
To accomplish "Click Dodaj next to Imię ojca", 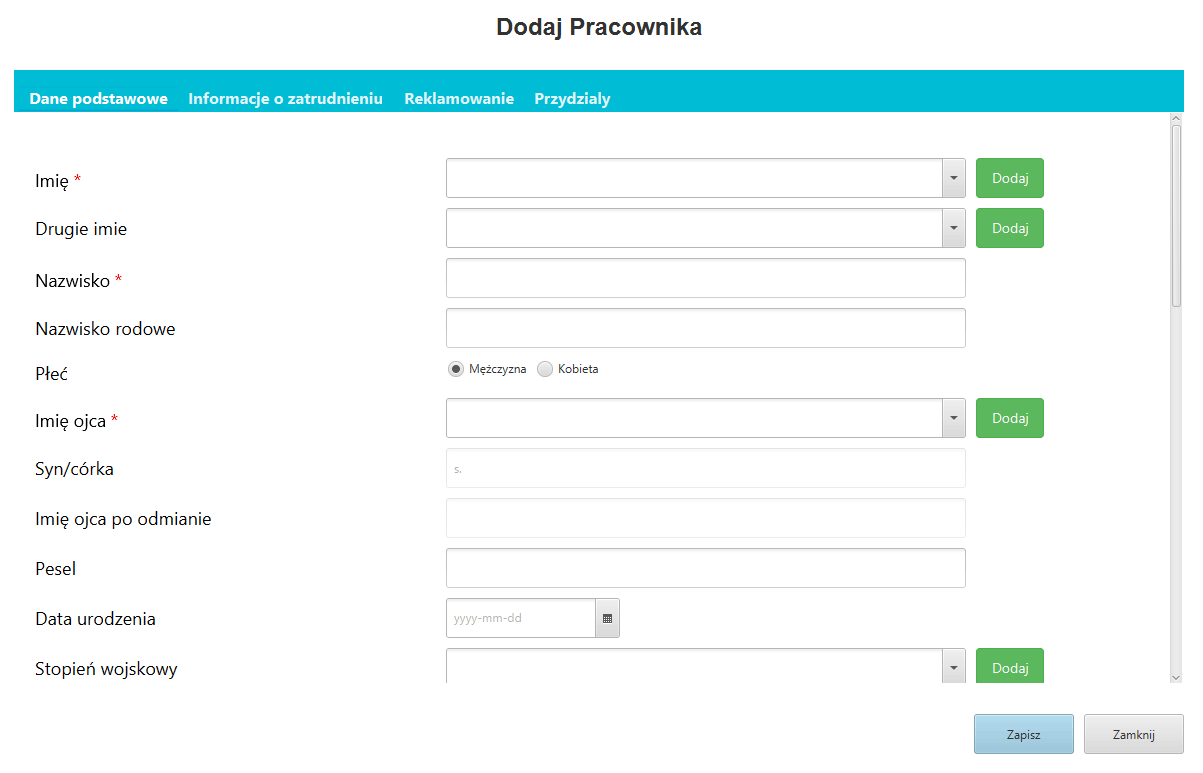I will pyautogui.click(x=1010, y=418).
